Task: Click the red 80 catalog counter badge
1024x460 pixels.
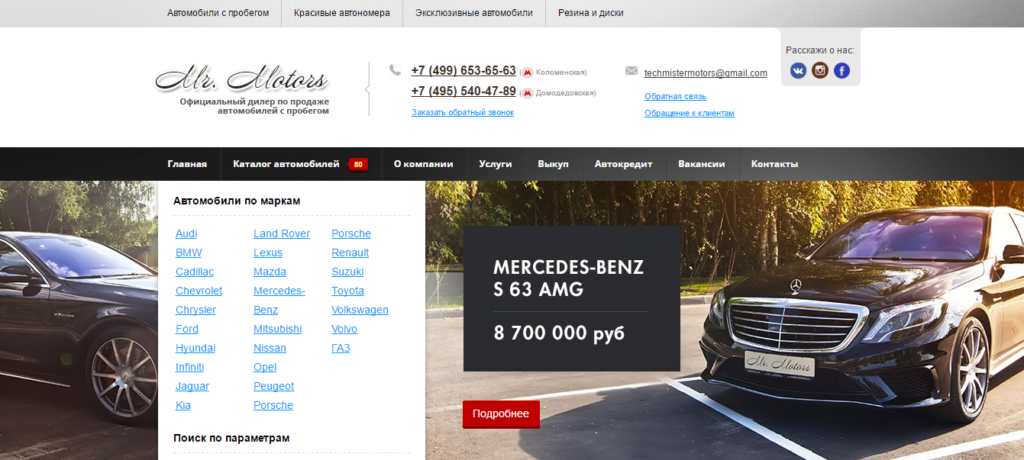Action: [x=358, y=165]
